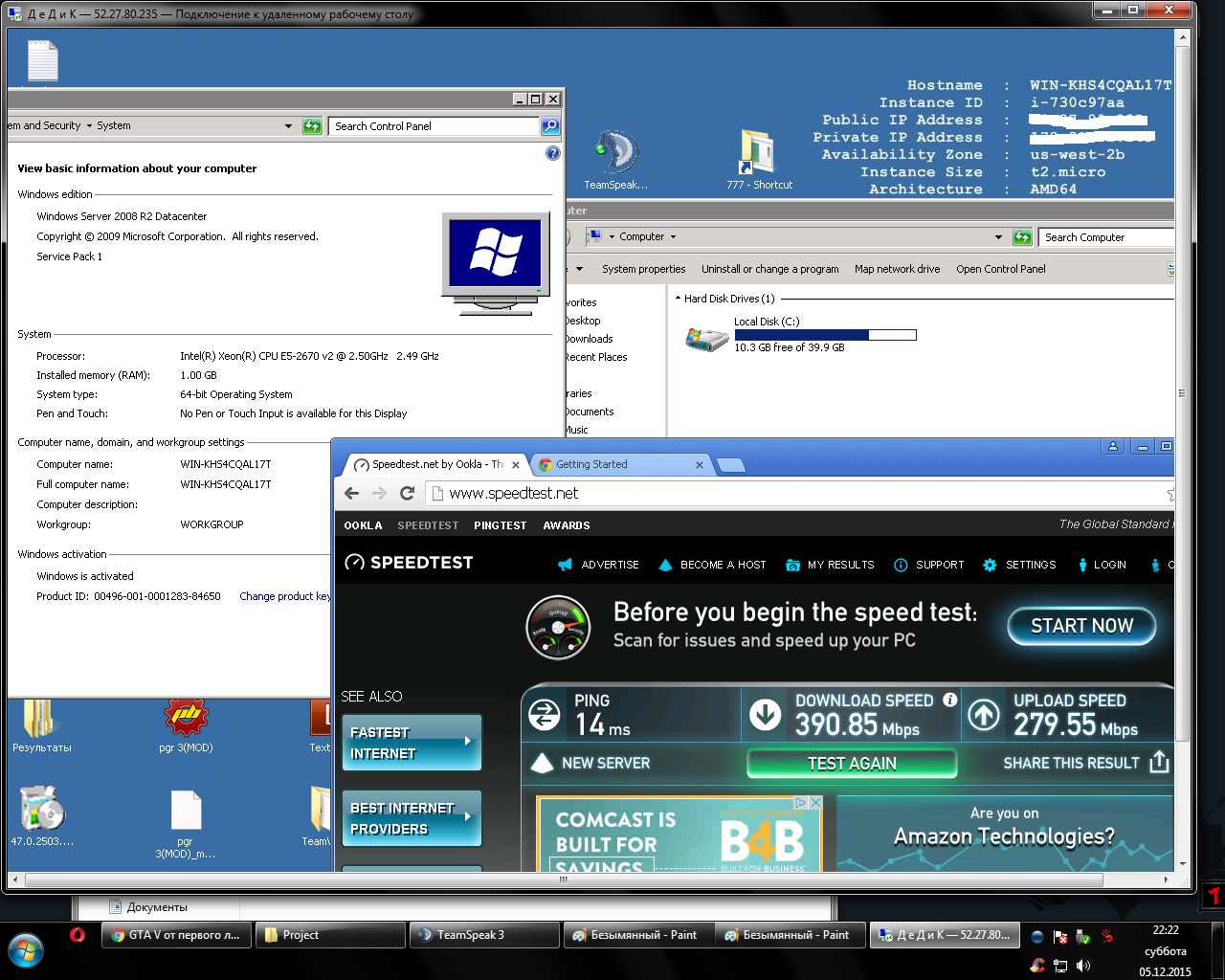Open the breadcrumb arrow after 'Computer'
Viewport: 1225px width, 980px height.
coord(673,236)
